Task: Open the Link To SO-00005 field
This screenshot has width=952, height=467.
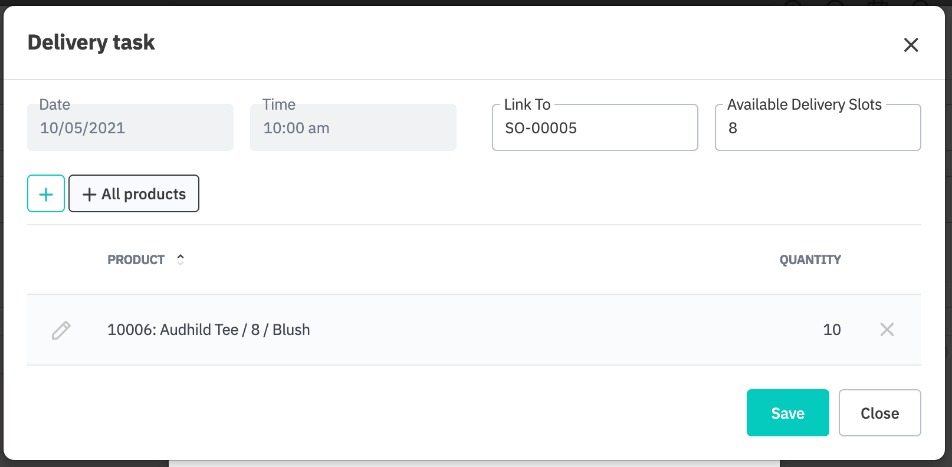Action: click(594, 129)
